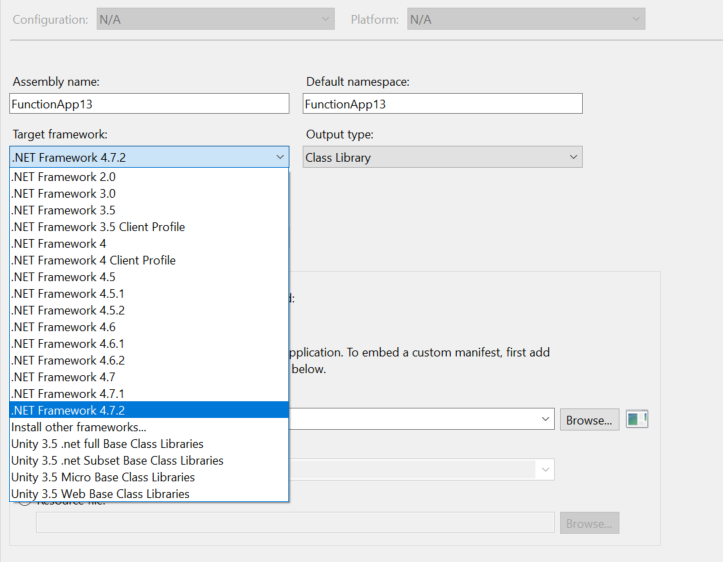
Task: Choose .NET Framework 4 entry
Action: pyautogui.click(x=149, y=243)
